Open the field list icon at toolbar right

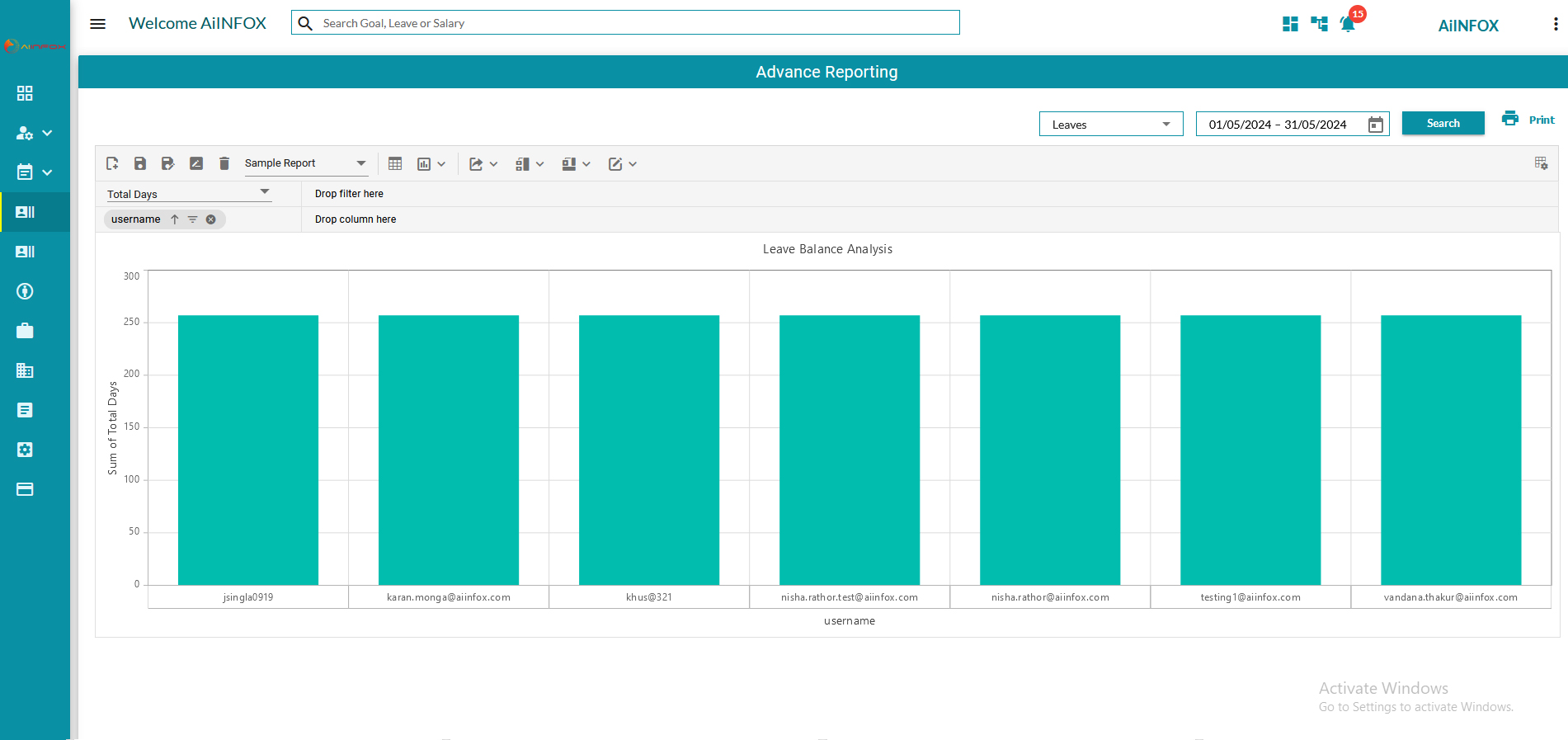[x=1541, y=163]
